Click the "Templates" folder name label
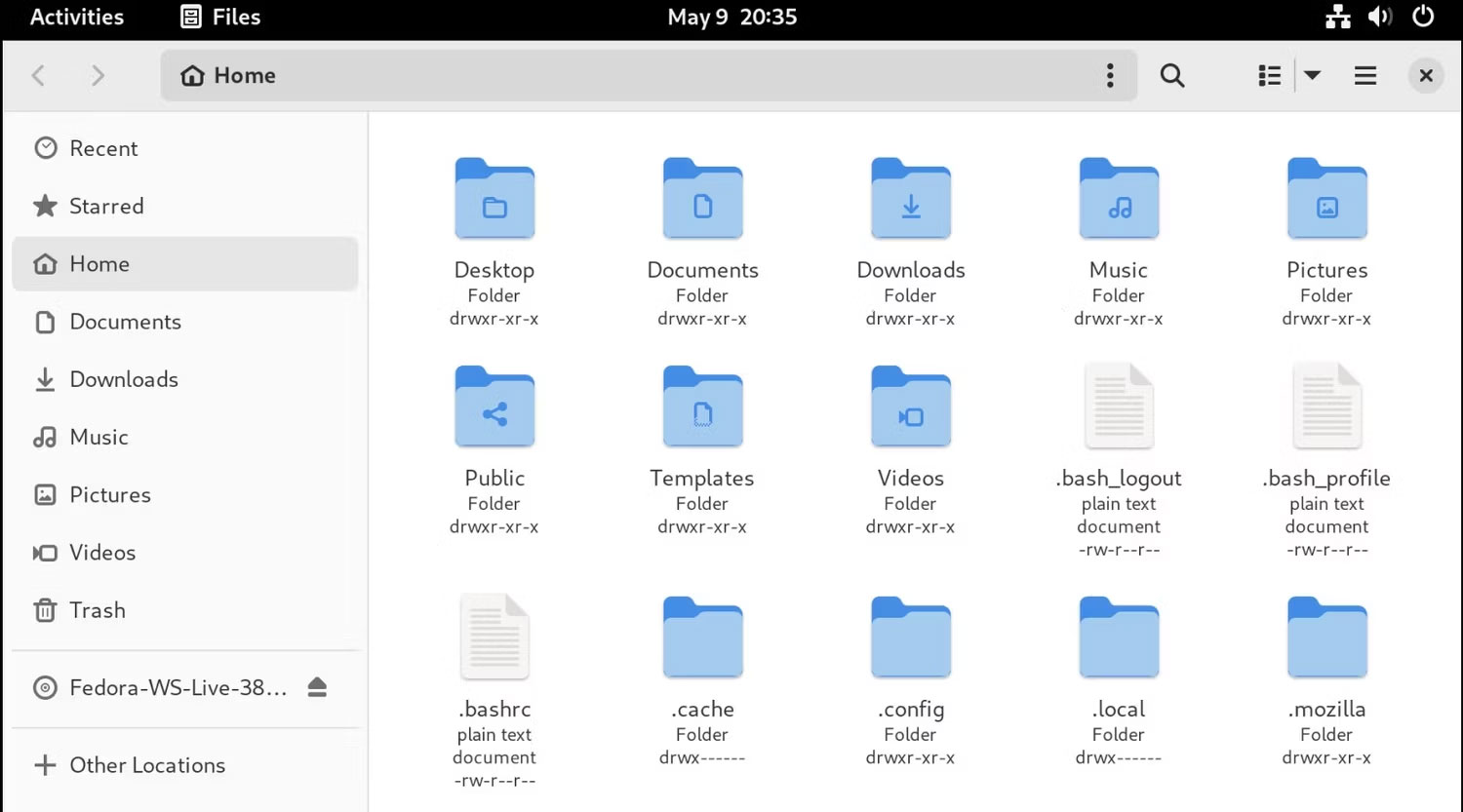 click(x=702, y=478)
